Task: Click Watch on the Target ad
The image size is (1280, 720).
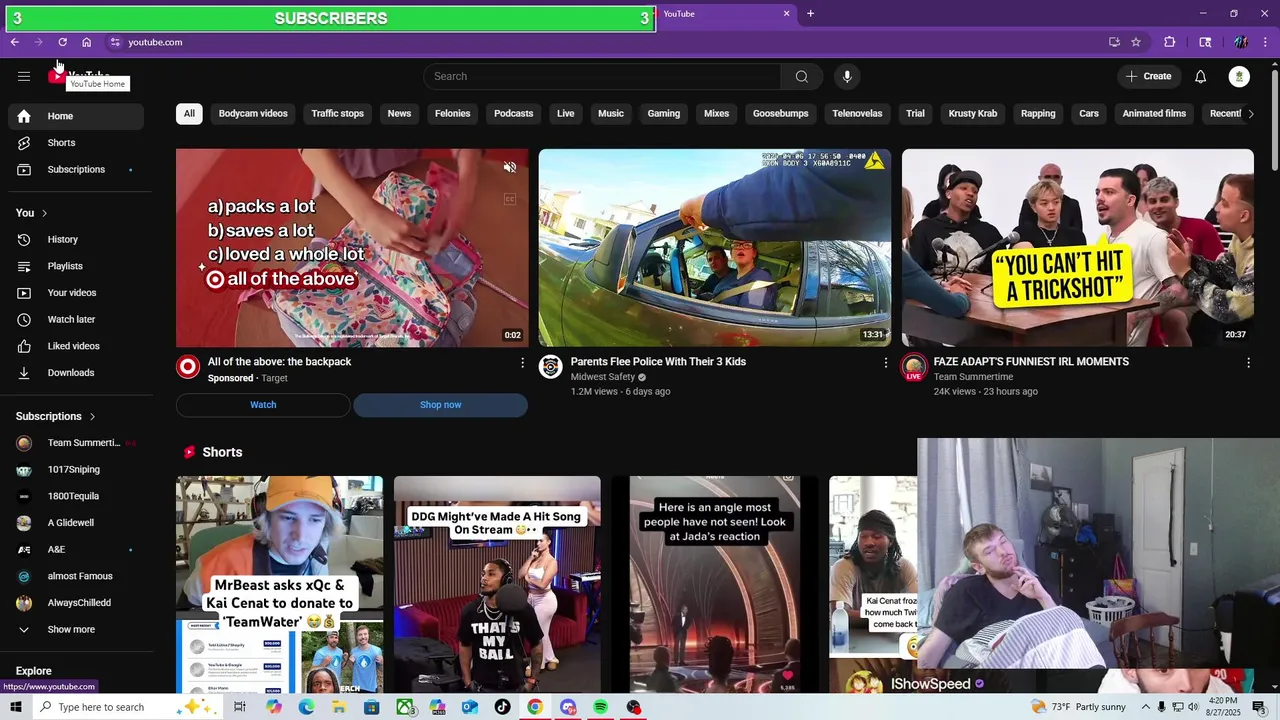Action: tap(263, 405)
